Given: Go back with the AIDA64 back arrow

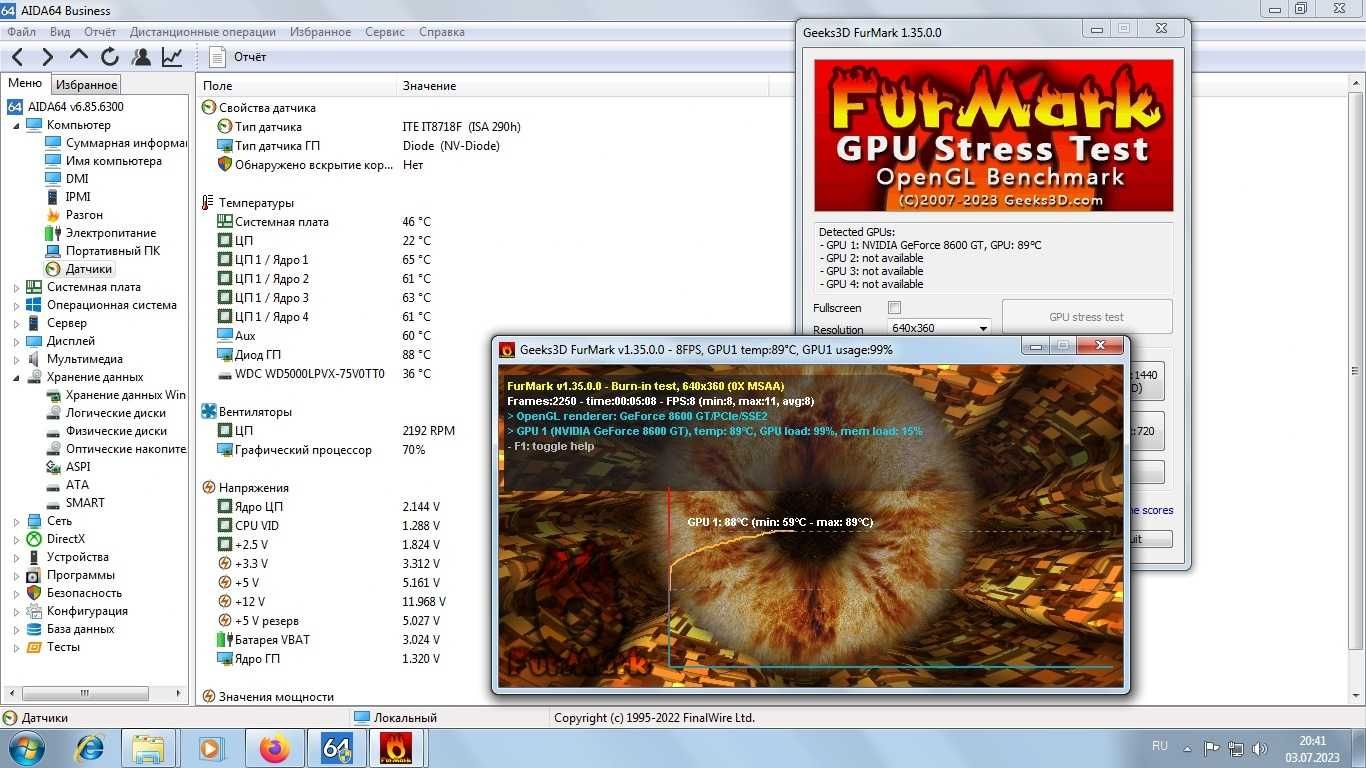Looking at the screenshot, I should pyautogui.click(x=17, y=57).
